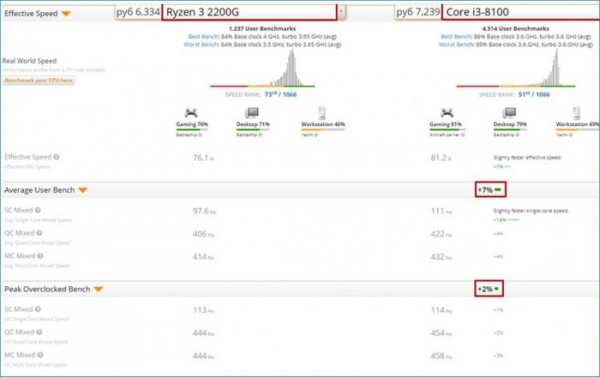Click Slightly faster single-core speed note
The width and height of the screenshot is (600, 377).
(531, 211)
